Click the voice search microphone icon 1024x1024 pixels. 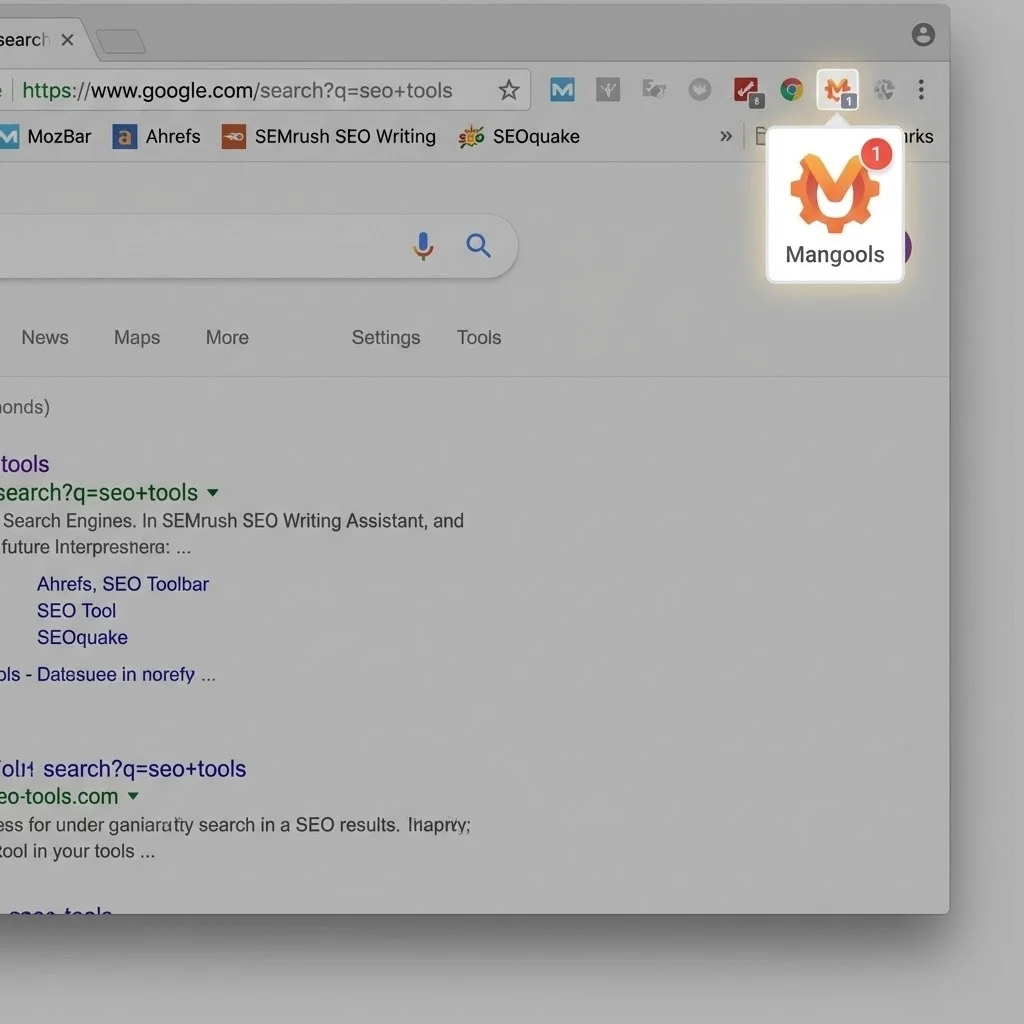point(423,246)
